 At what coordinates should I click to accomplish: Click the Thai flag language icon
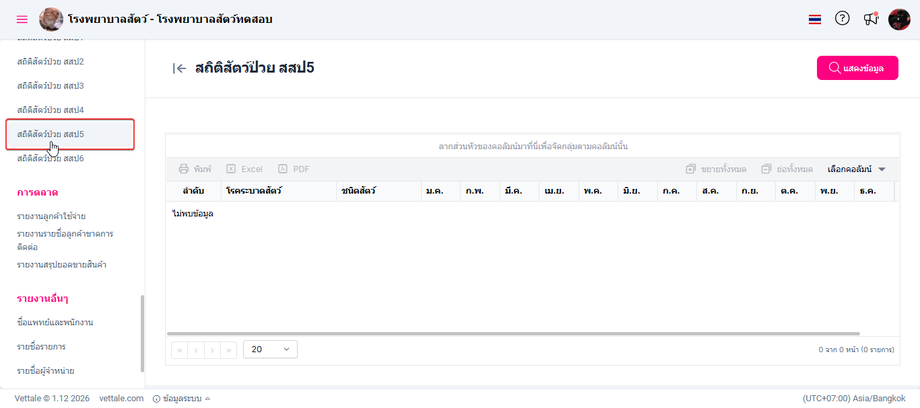coord(815,19)
